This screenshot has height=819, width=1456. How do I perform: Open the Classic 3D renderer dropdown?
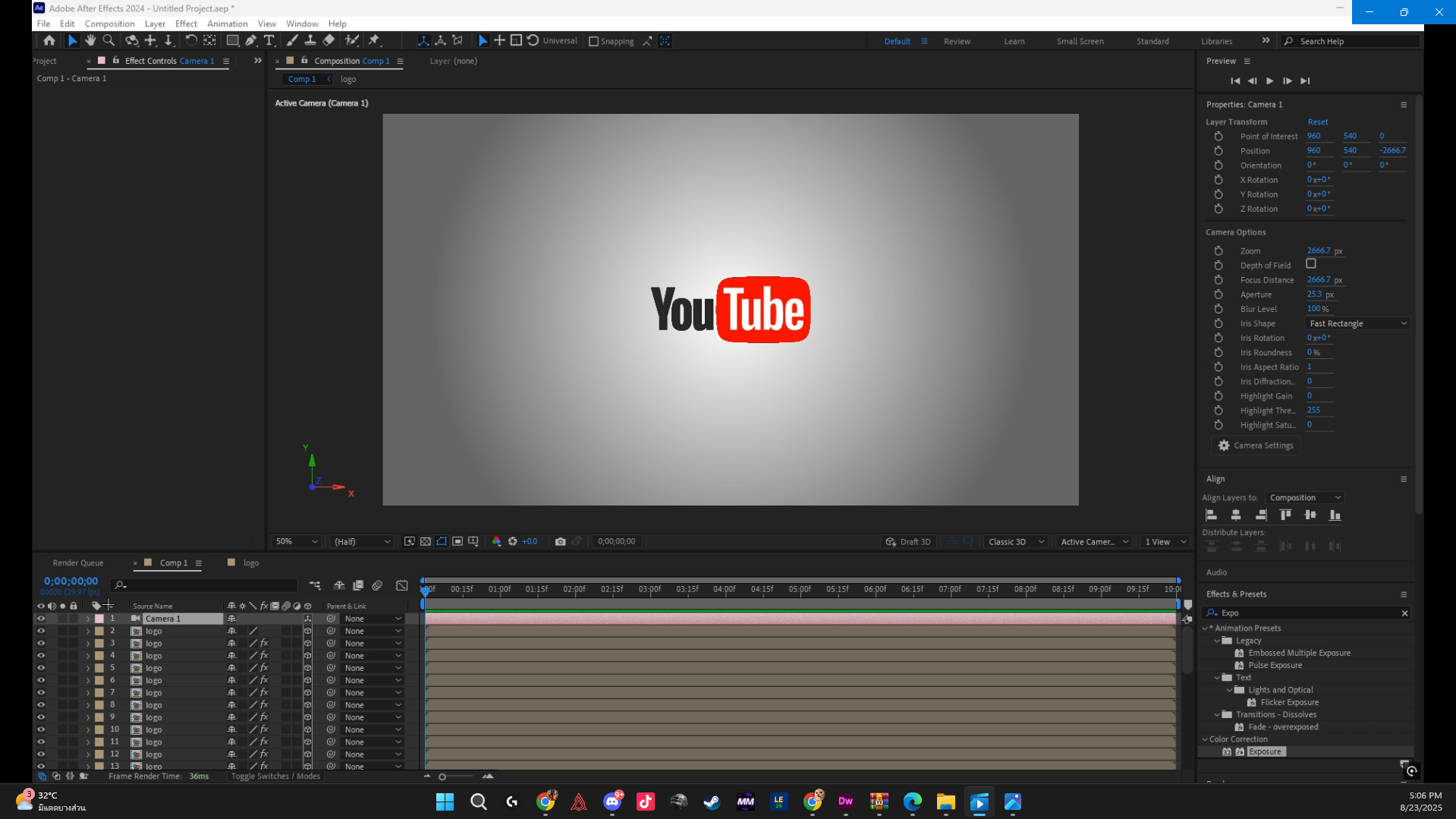pyautogui.click(x=1015, y=541)
